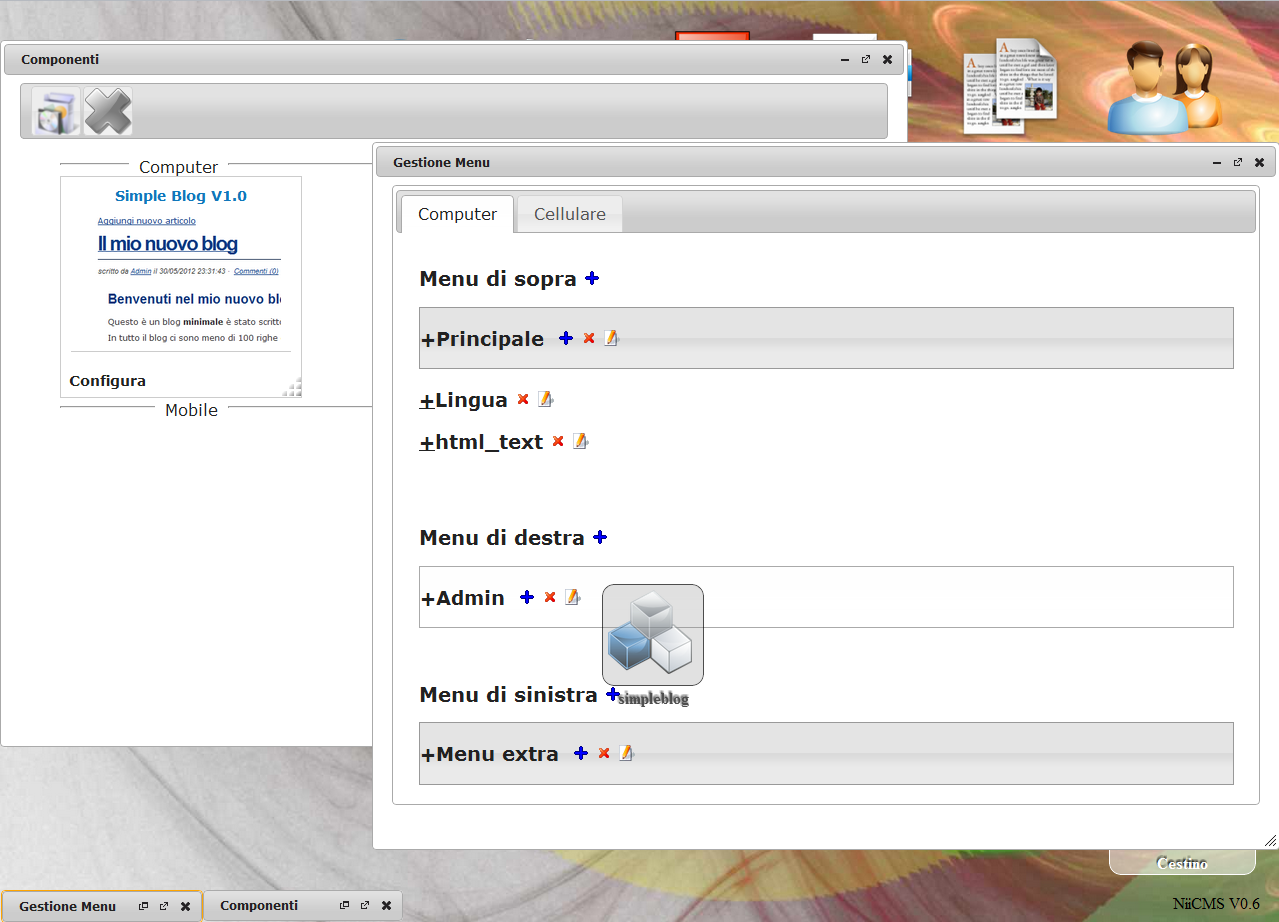
Task: Click the Configura link in the blog widget
Action: click(106, 380)
